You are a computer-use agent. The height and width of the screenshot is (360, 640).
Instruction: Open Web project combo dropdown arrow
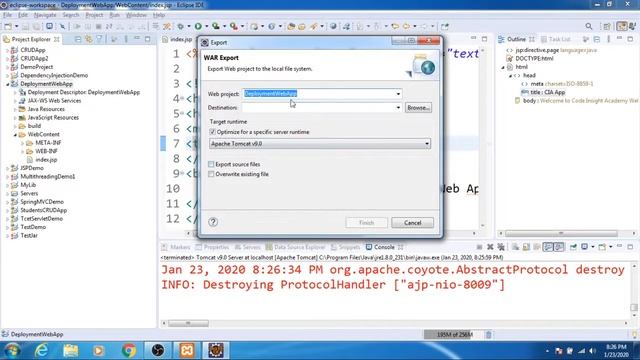tap(398, 94)
